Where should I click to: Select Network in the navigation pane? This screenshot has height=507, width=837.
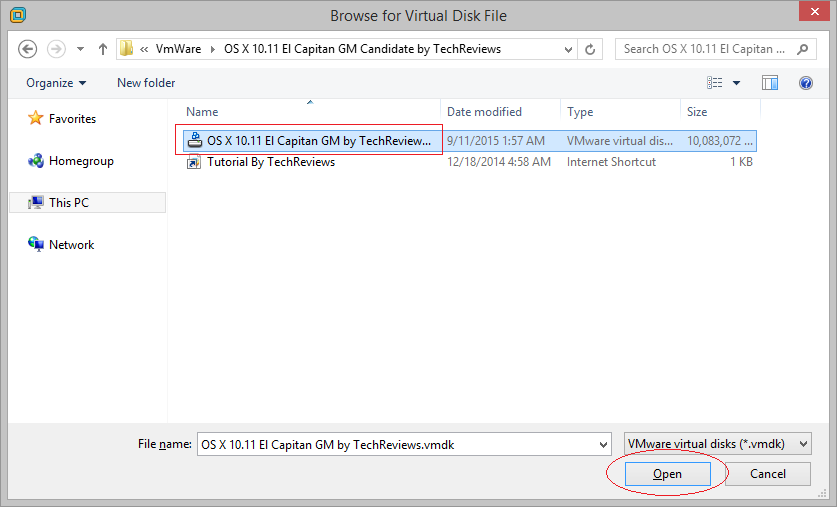(x=72, y=244)
